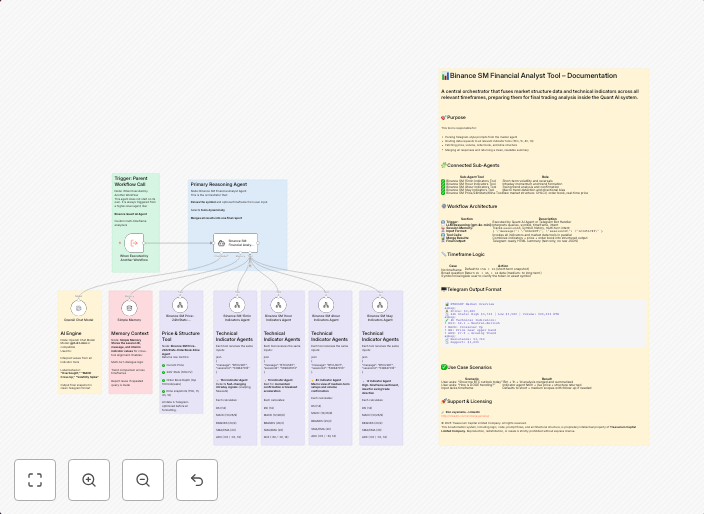Zoom in on the workflow canvas
The height and width of the screenshot is (514, 704).
coord(89,480)
